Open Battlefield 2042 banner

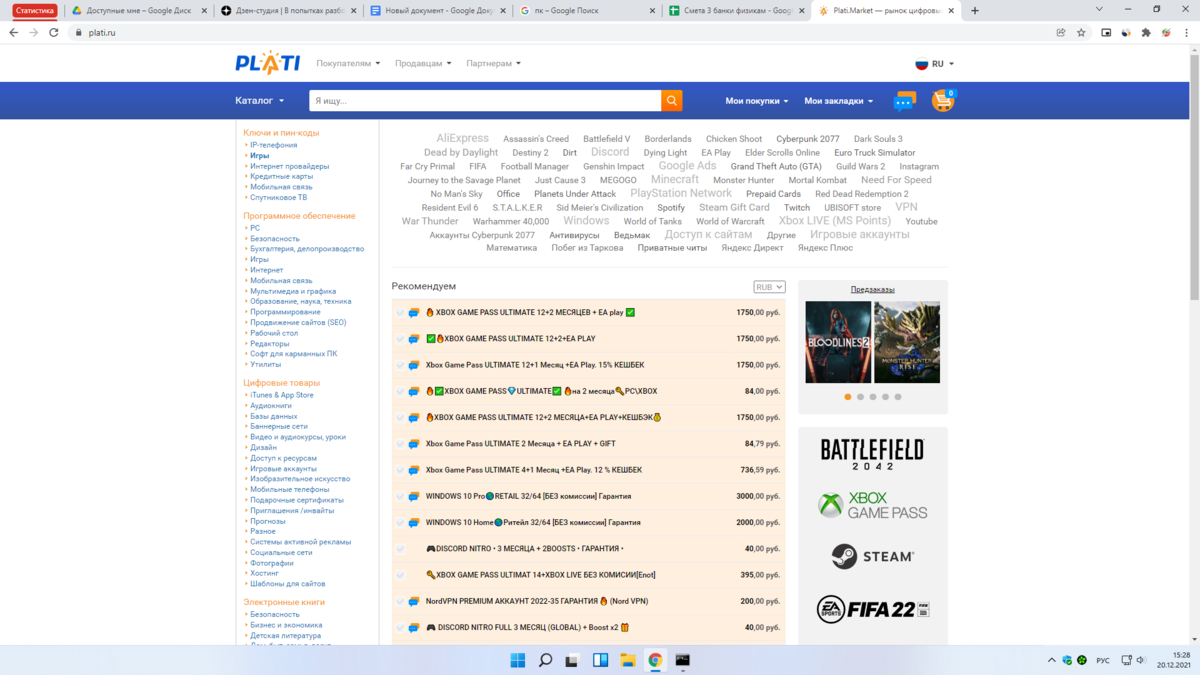pos(872,453)
